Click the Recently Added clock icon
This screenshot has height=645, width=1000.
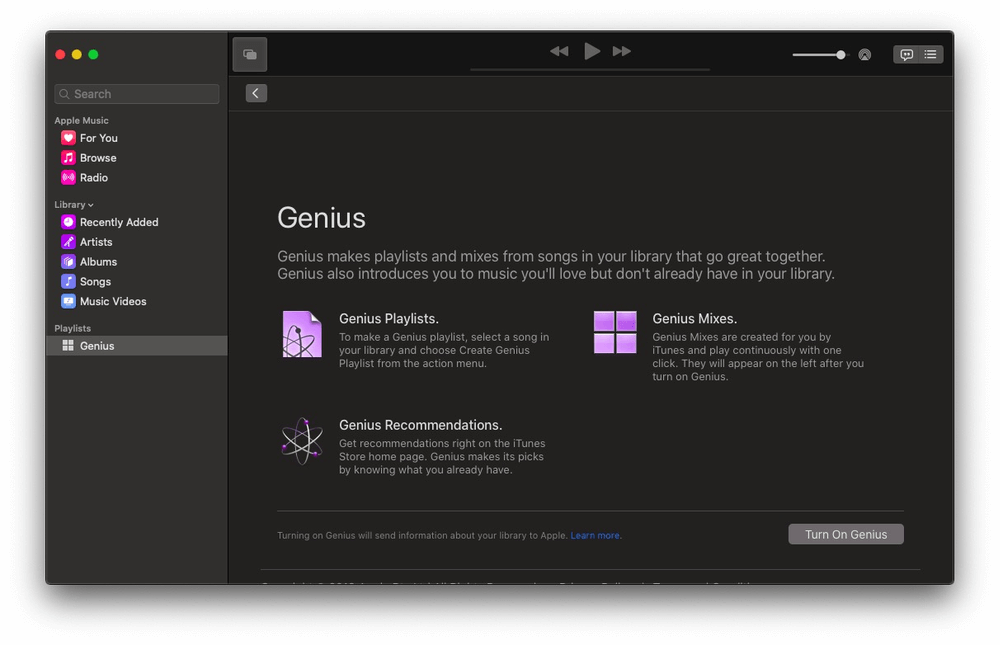coord(68,222)
